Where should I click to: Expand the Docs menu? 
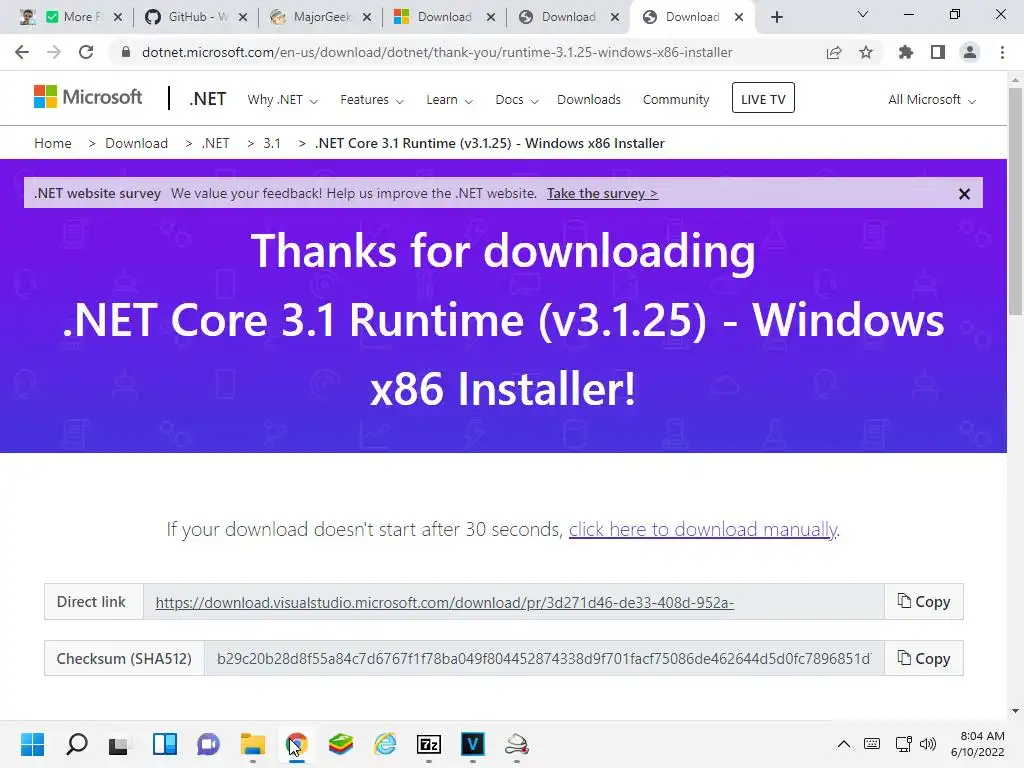click(x=517, y=100)
